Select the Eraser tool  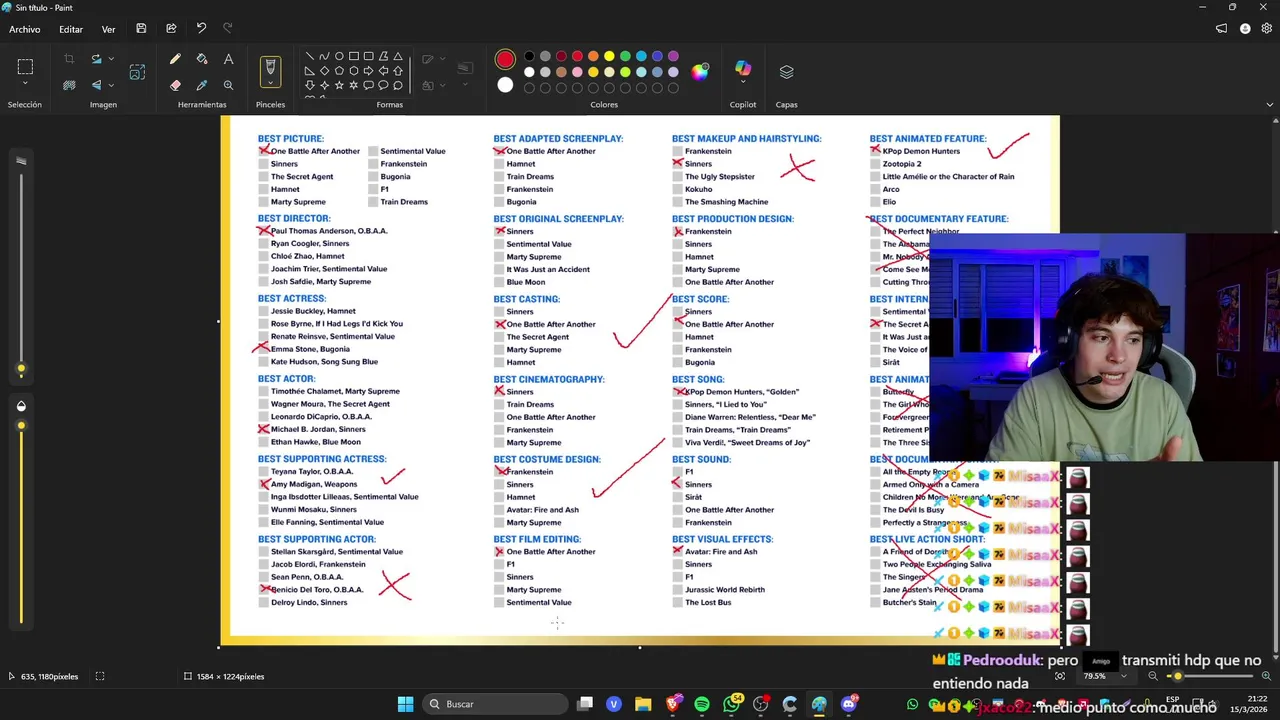point(175,85)
